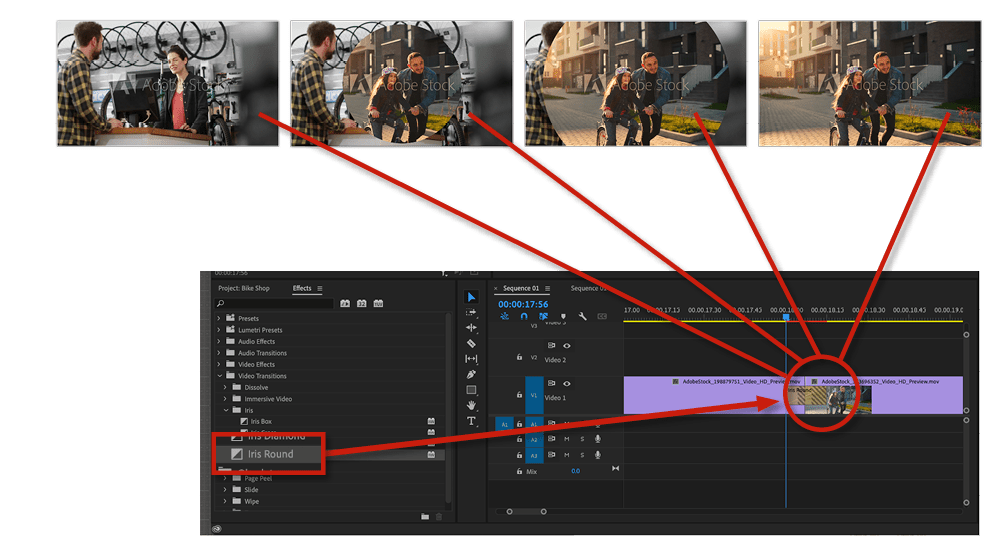The height and width of the screenshot is (550, 1000).
Task: Close the Sequence 01 tab
Action: 496,288
